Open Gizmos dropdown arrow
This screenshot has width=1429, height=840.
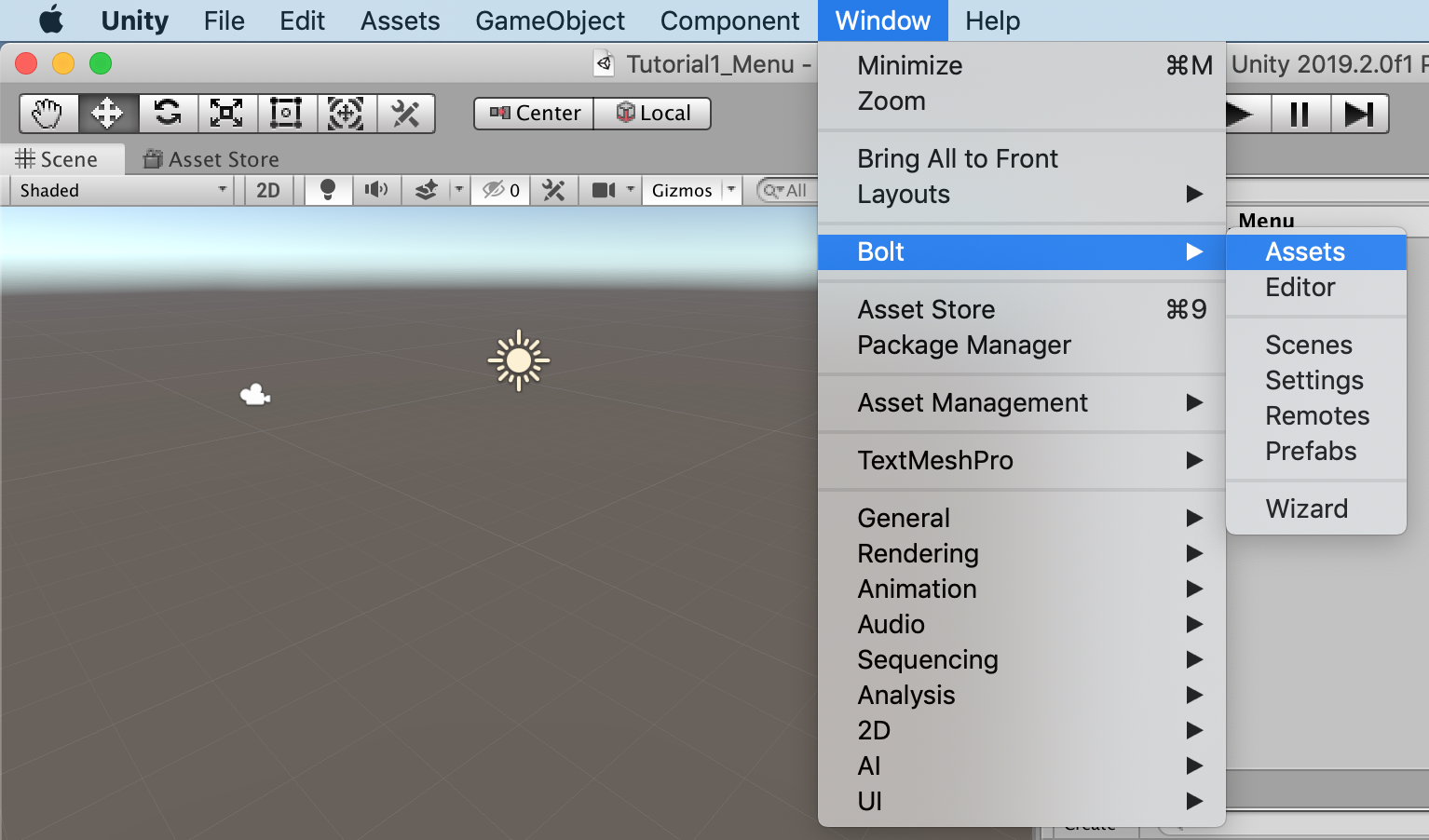731,190
